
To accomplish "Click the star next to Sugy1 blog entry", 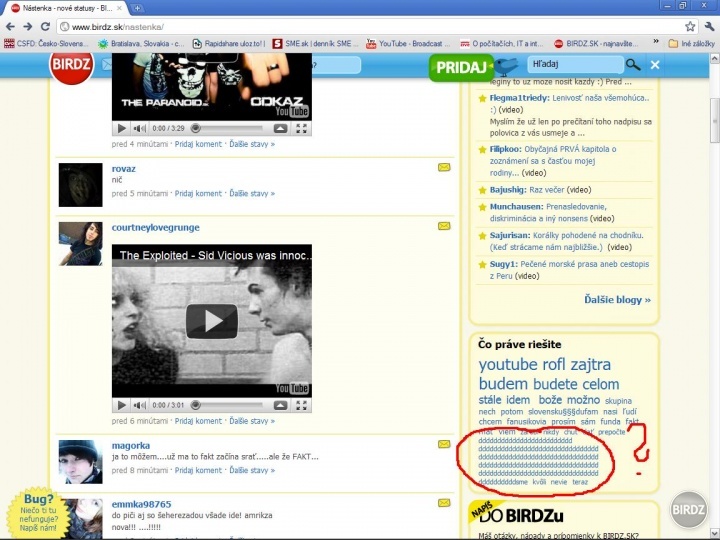I will tap(482, 264).
